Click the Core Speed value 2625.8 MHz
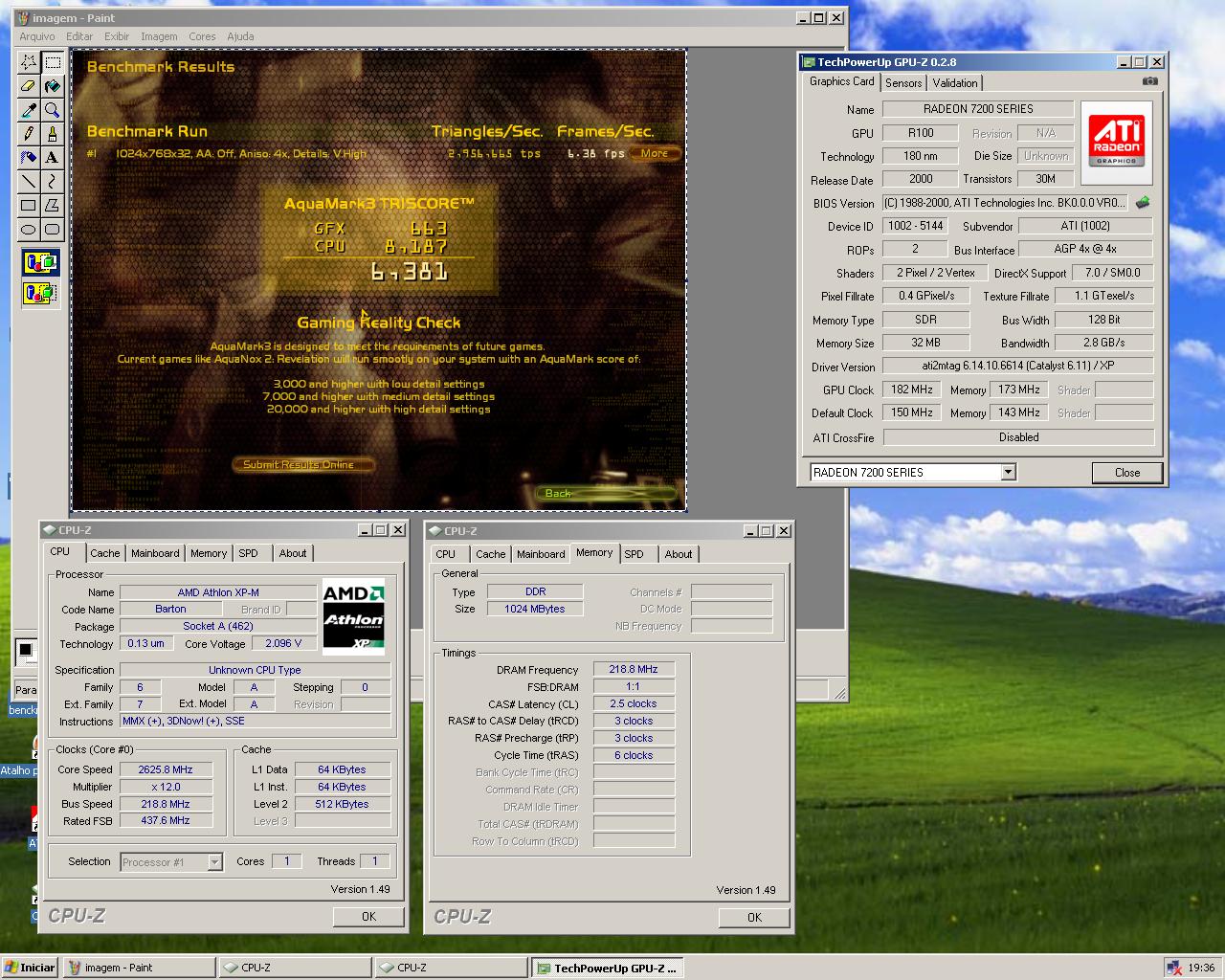The image size is (1225, 980). [x=167, y=769]
